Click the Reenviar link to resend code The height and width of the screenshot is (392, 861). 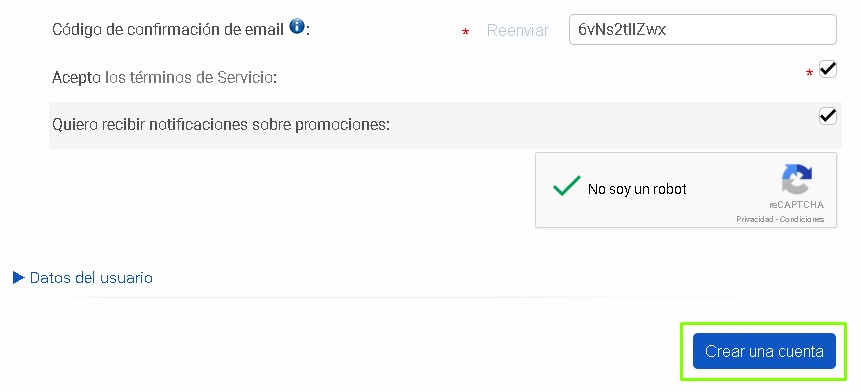tap(518, 31)
